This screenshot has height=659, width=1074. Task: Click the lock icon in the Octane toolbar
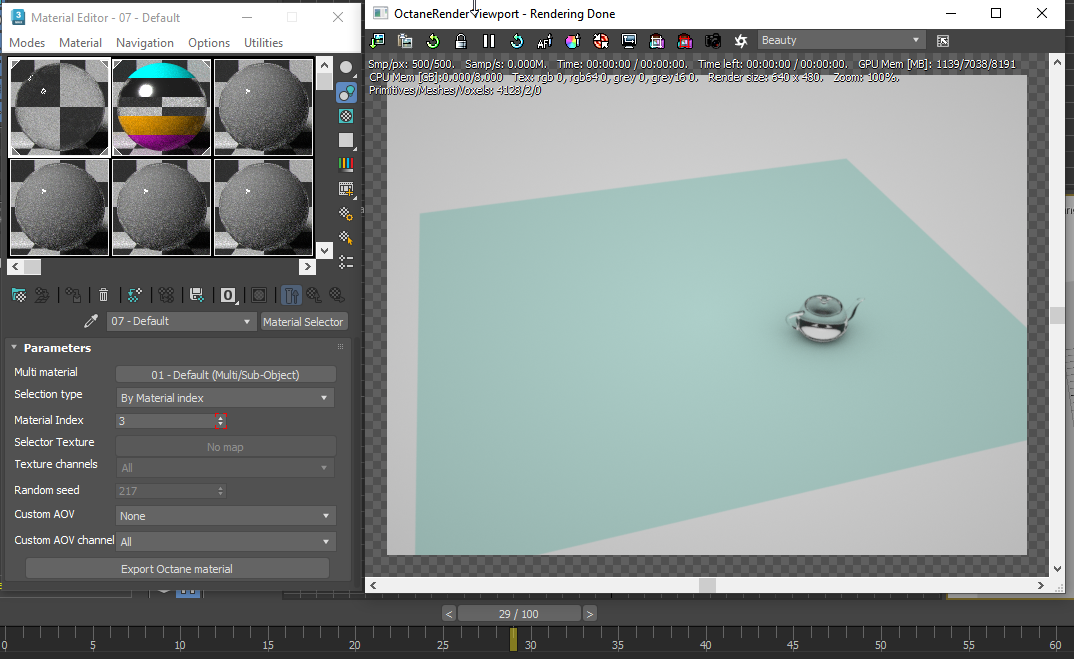coord(461,41)
